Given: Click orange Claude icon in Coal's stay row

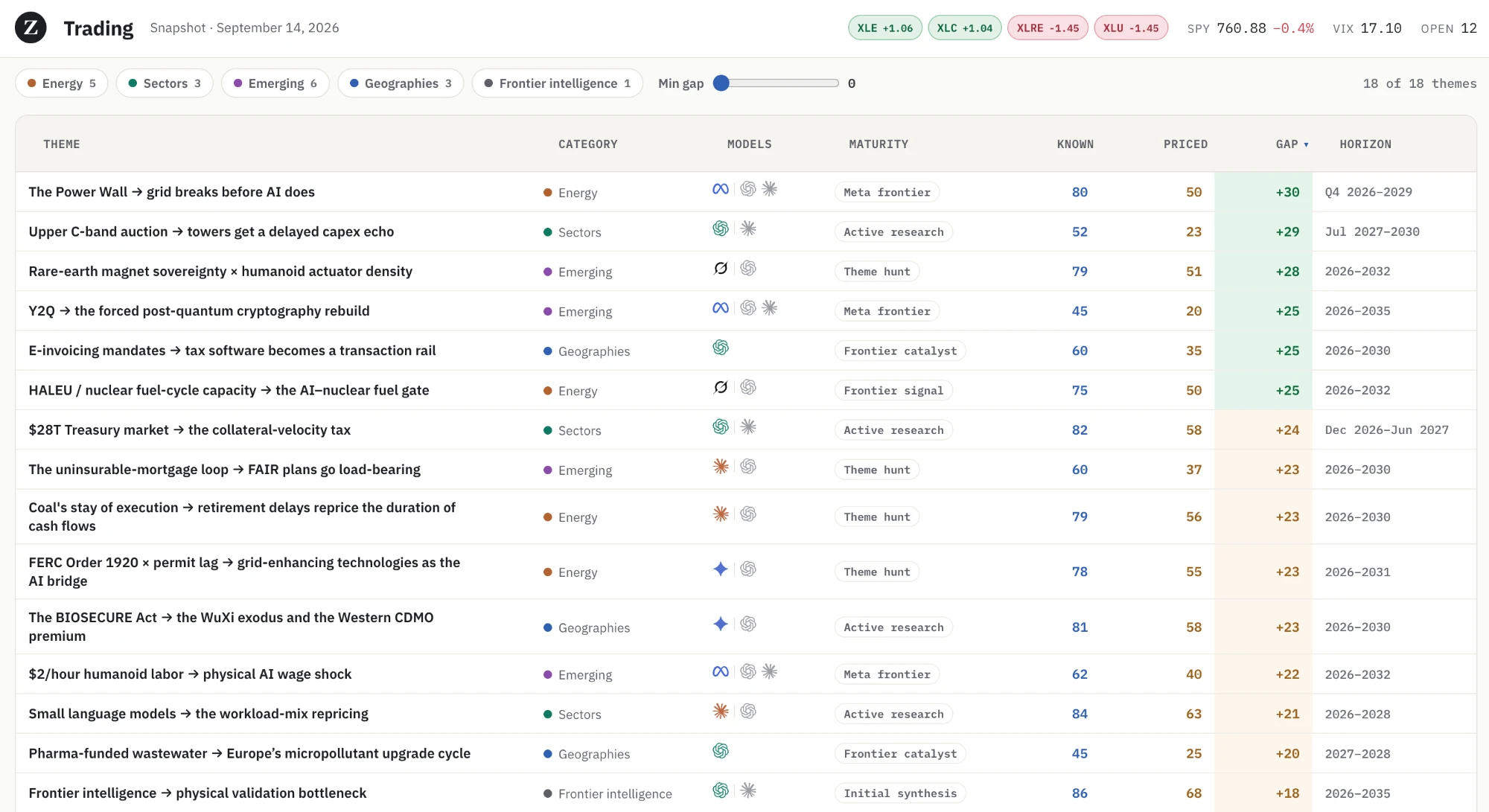Looking at the screenshot, I should [720, 514].
